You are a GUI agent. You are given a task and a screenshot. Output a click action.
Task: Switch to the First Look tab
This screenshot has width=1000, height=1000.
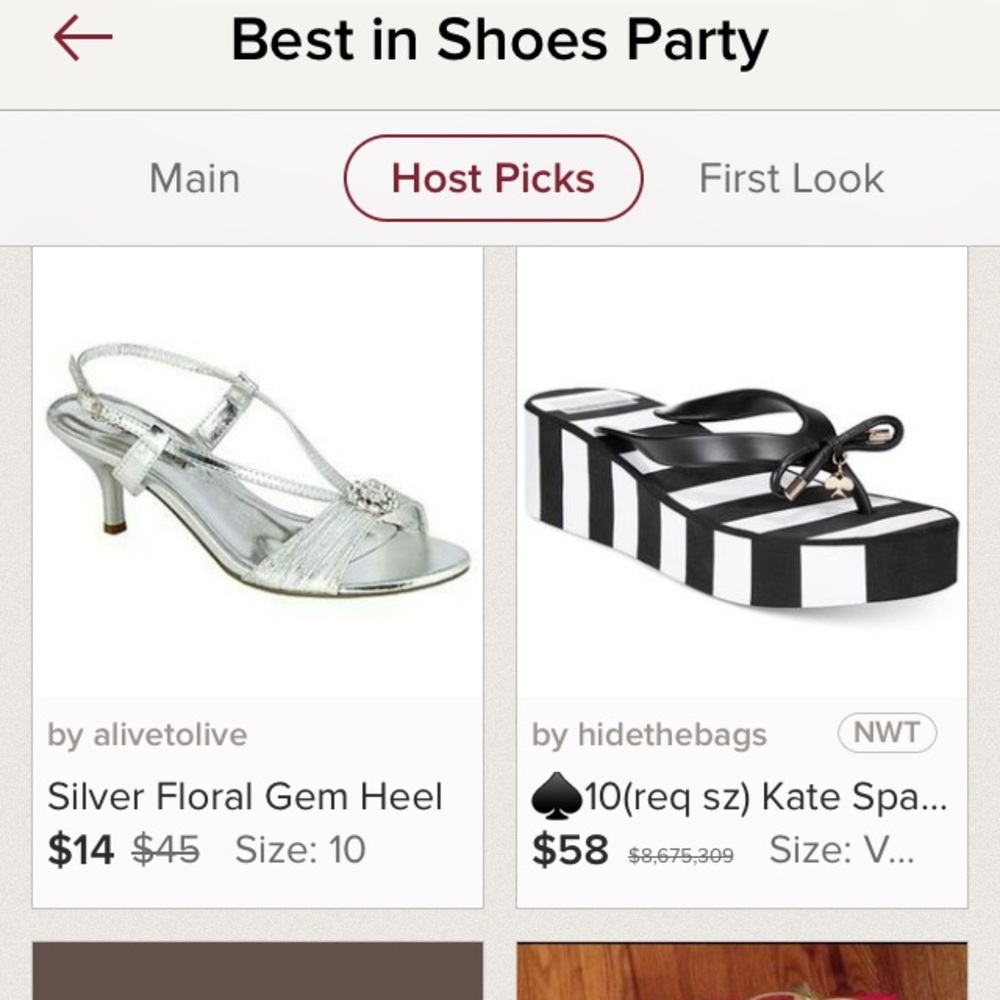791,178
